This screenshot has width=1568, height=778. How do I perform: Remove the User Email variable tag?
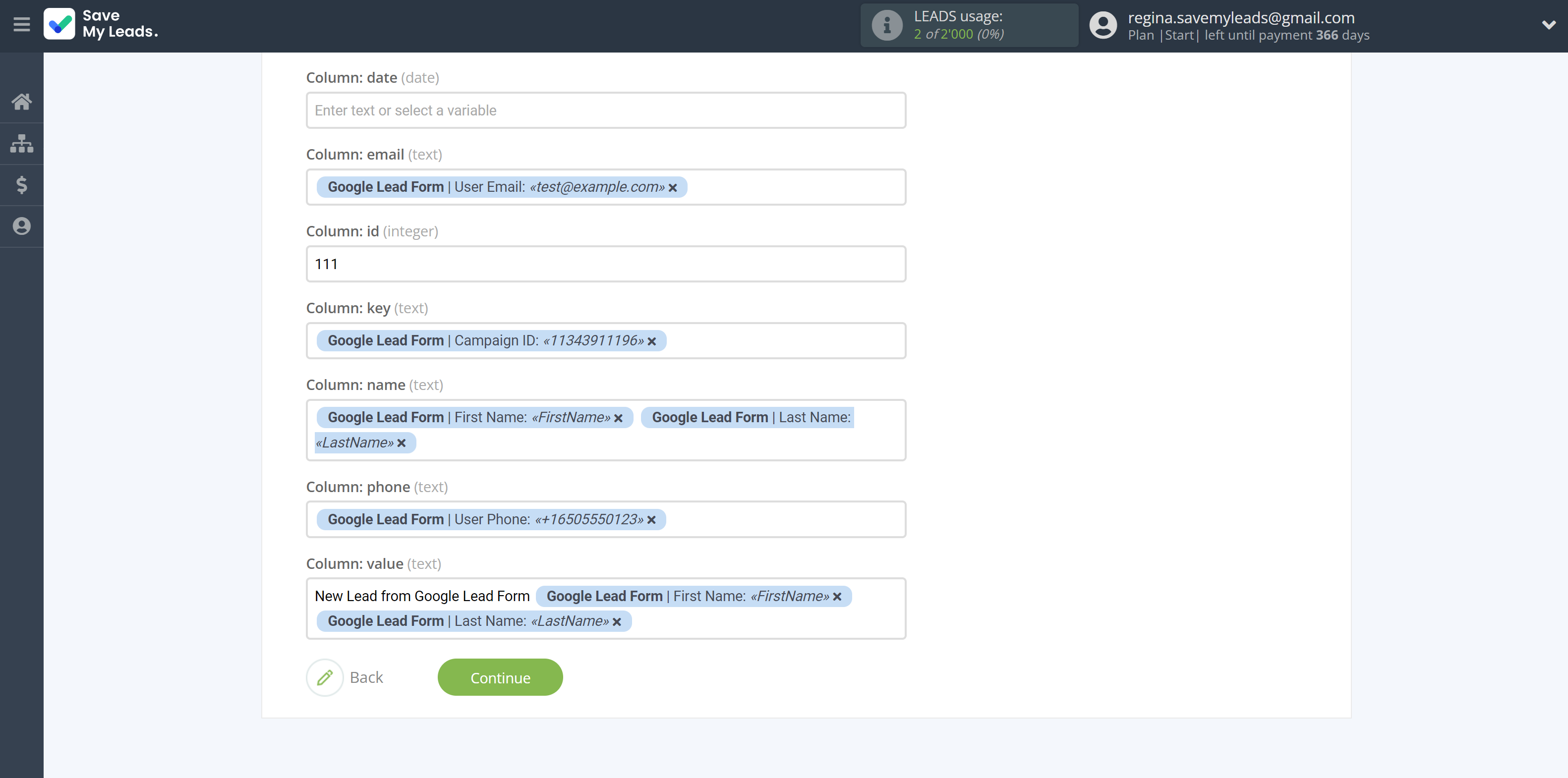(x=673, y=188)
